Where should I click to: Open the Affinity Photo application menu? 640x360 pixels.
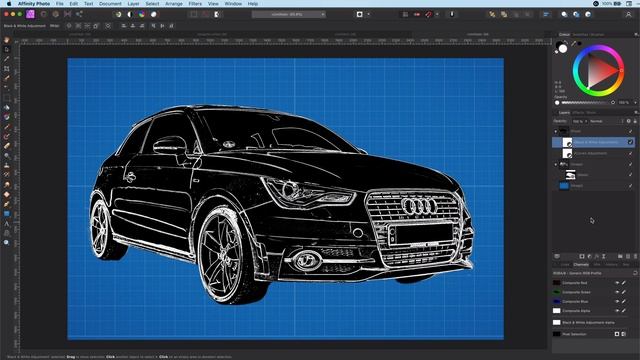tap(34, 4)
